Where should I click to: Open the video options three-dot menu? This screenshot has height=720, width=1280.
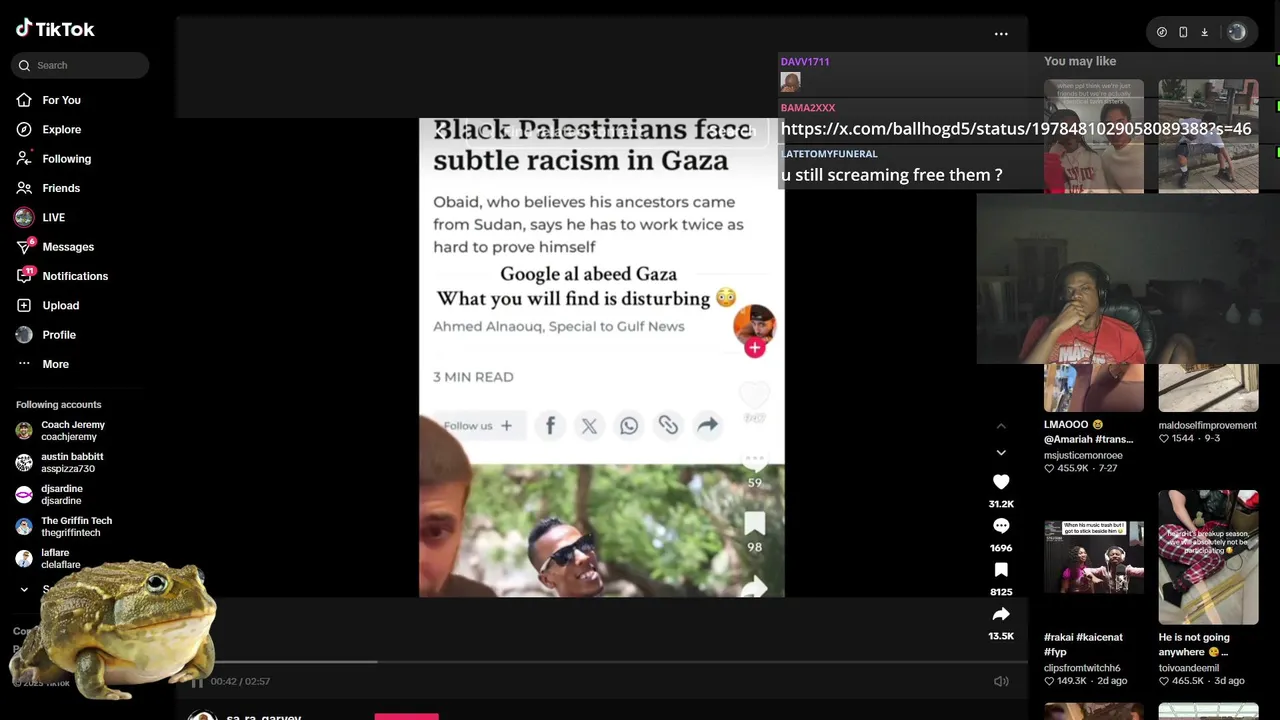[x=1001, y=34]
